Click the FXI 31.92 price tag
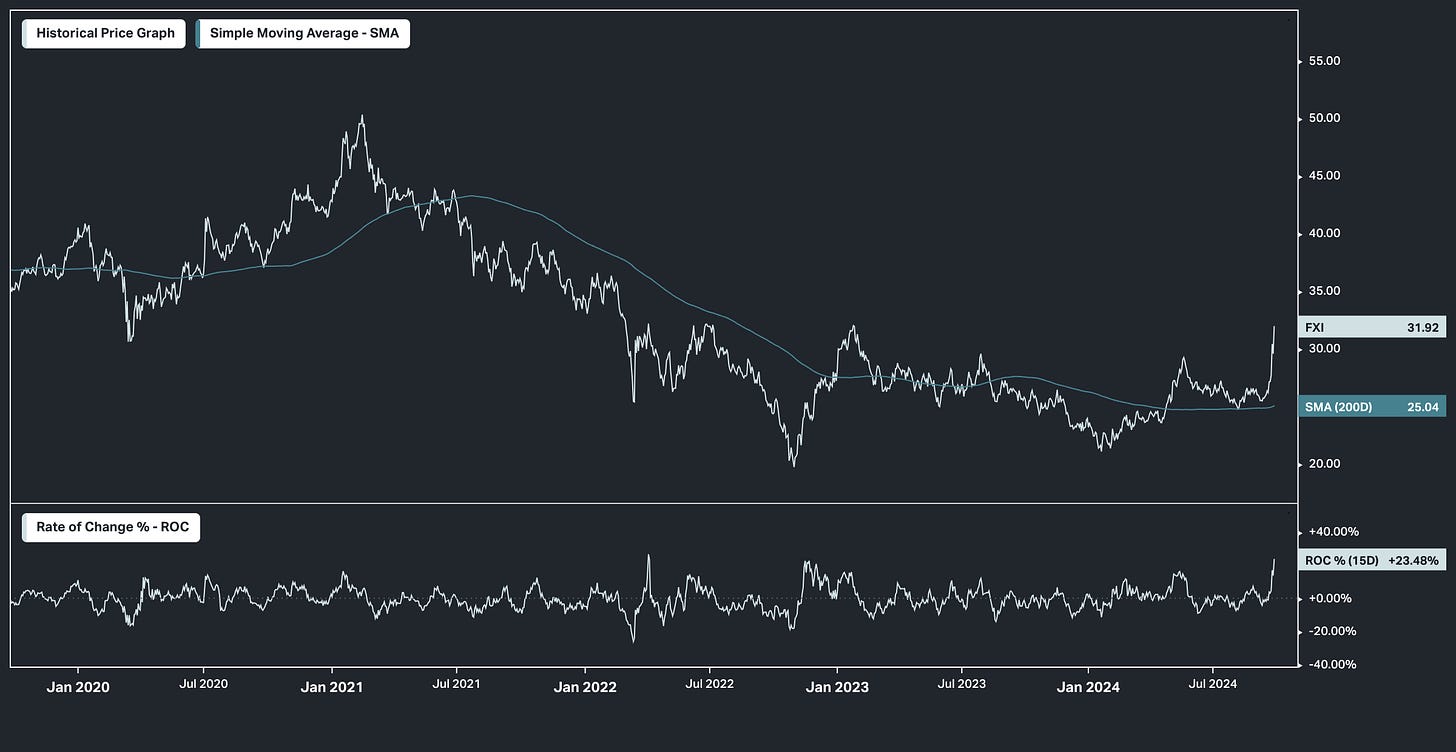1456x752 pixels. click(1372, 327)
